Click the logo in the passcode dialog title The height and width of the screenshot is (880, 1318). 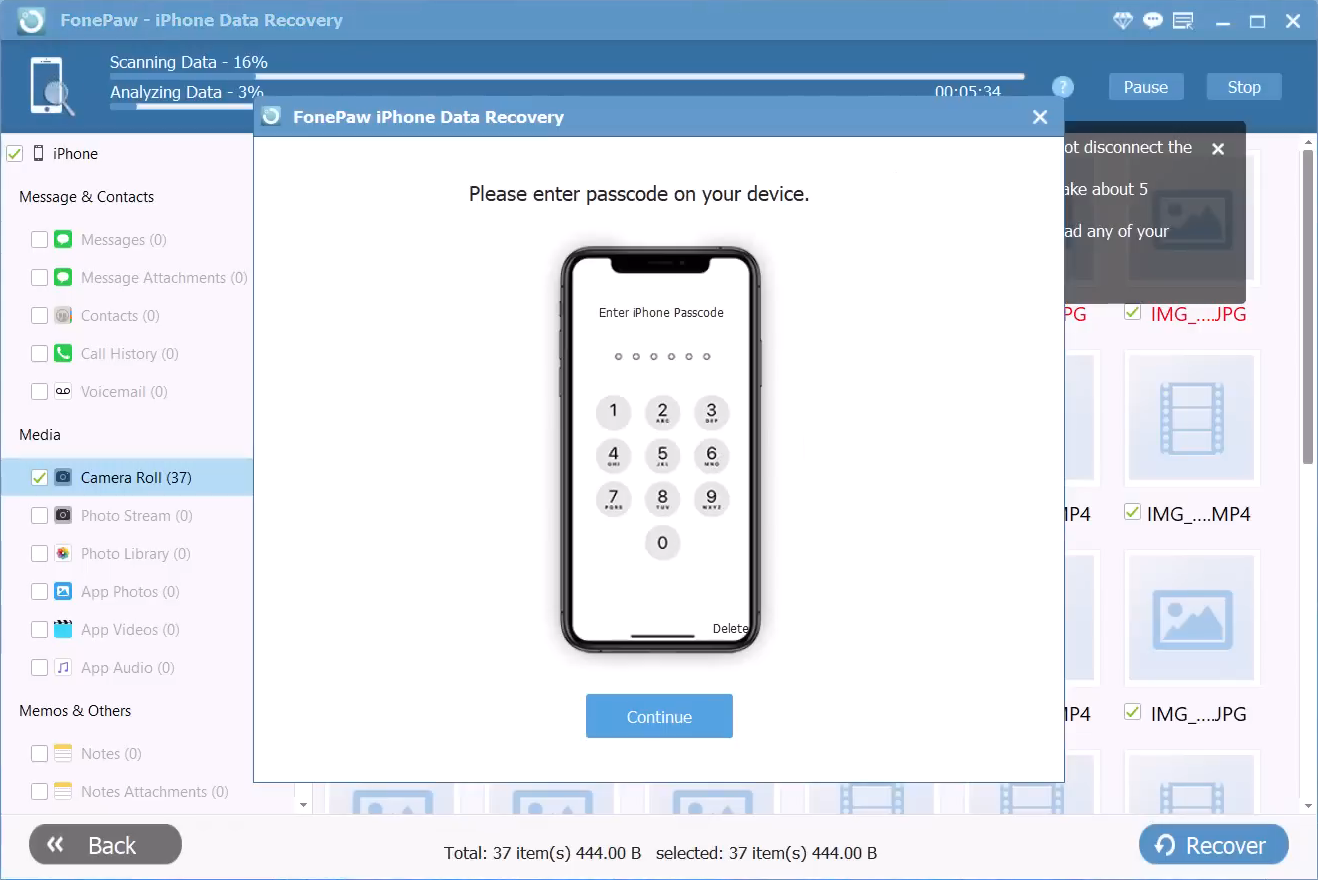click(271, 117)
